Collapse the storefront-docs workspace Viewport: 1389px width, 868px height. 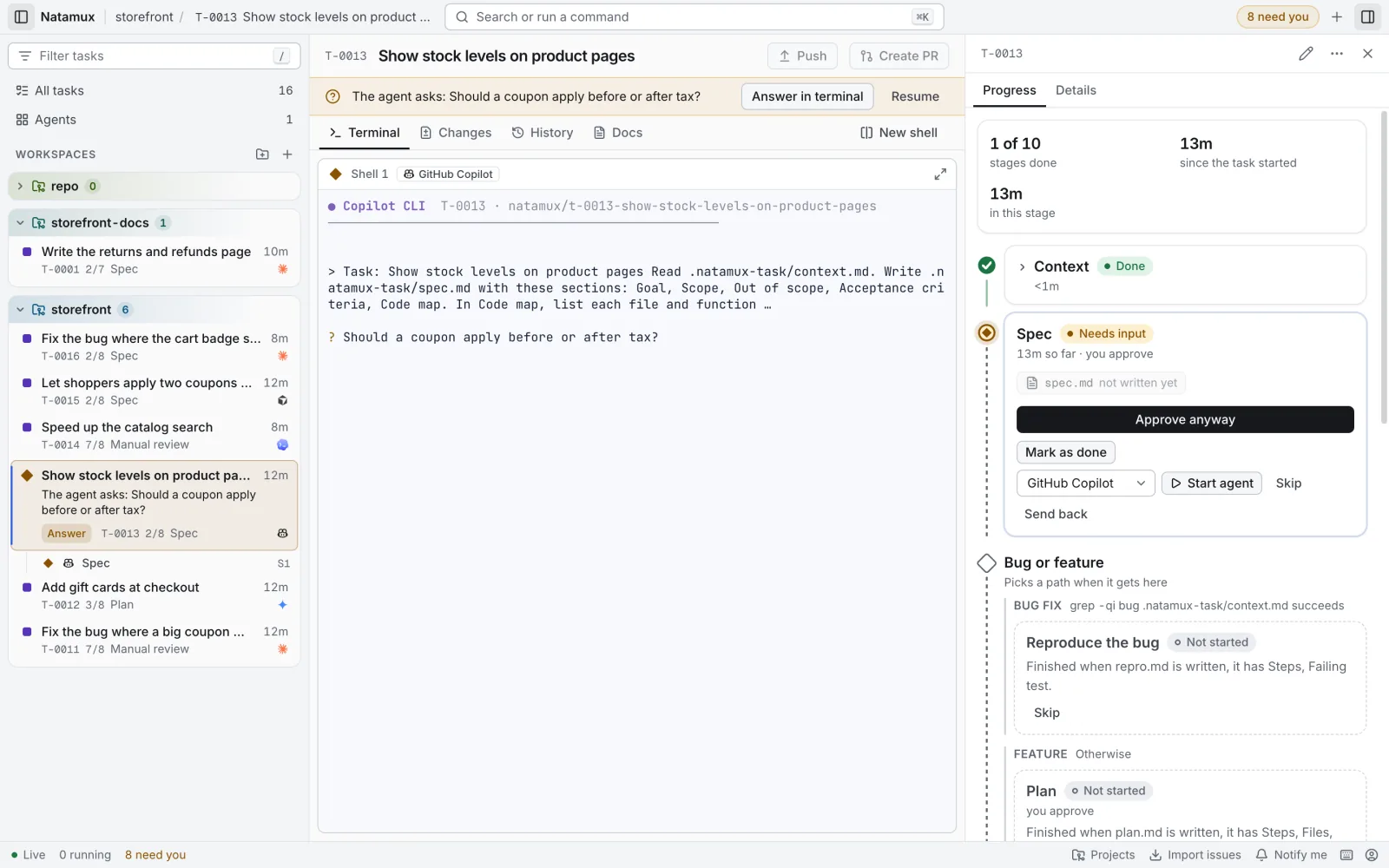point(20,223)
